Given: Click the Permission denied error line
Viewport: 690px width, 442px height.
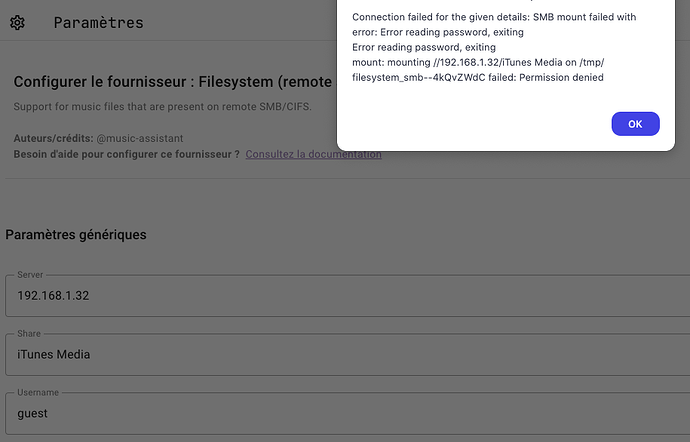Looking at the screenshot, I should (x=477, y=77).
